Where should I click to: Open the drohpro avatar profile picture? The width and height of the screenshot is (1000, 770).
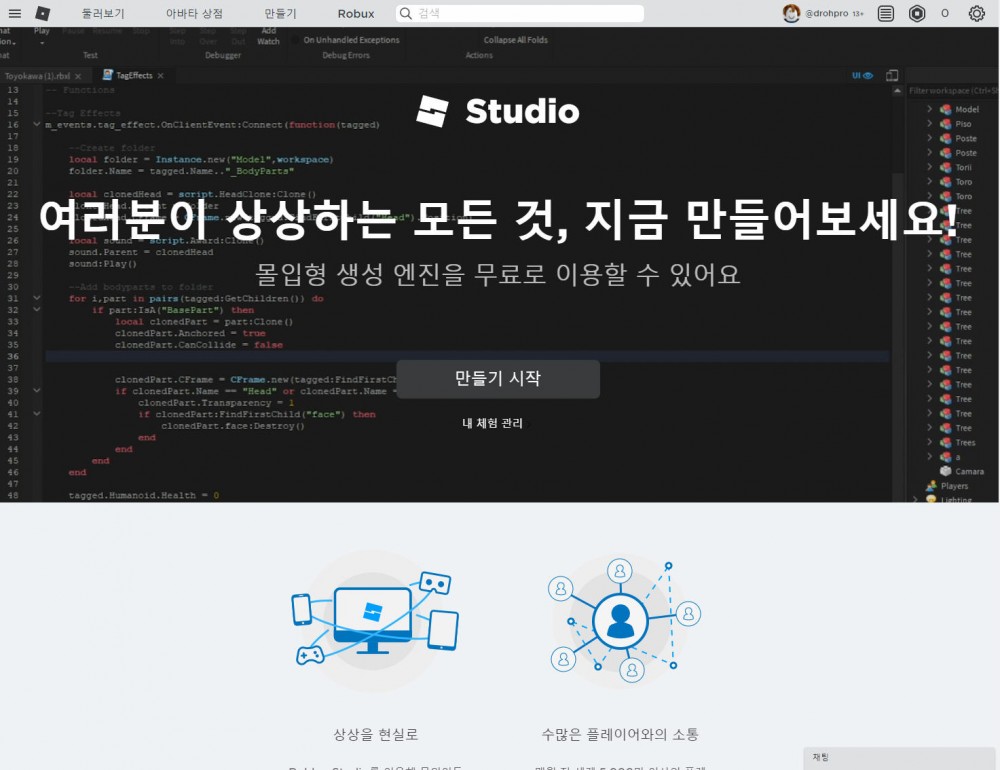(x=791, y=13)
